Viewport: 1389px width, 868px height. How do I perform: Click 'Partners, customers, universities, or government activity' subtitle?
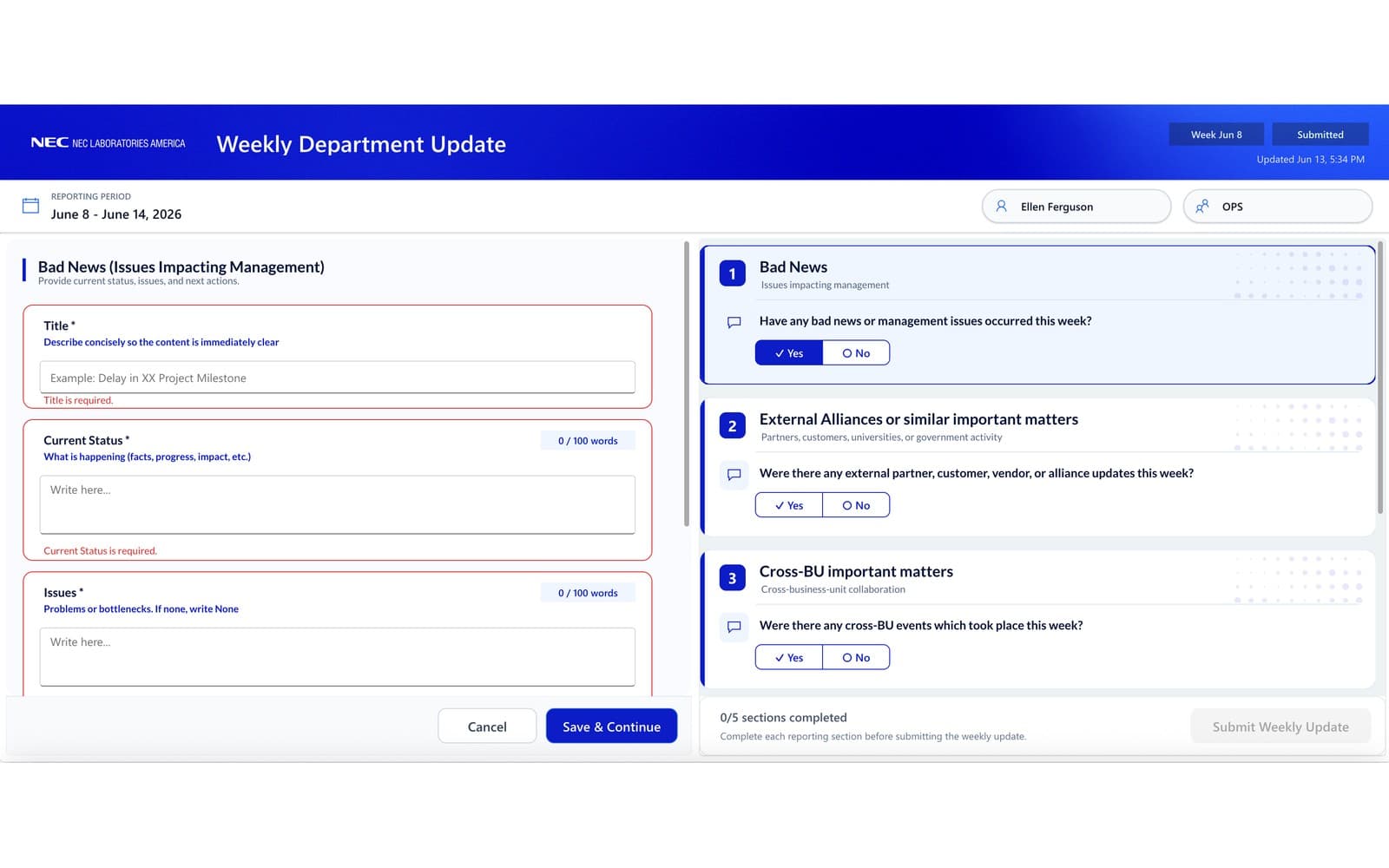[881, 437]
